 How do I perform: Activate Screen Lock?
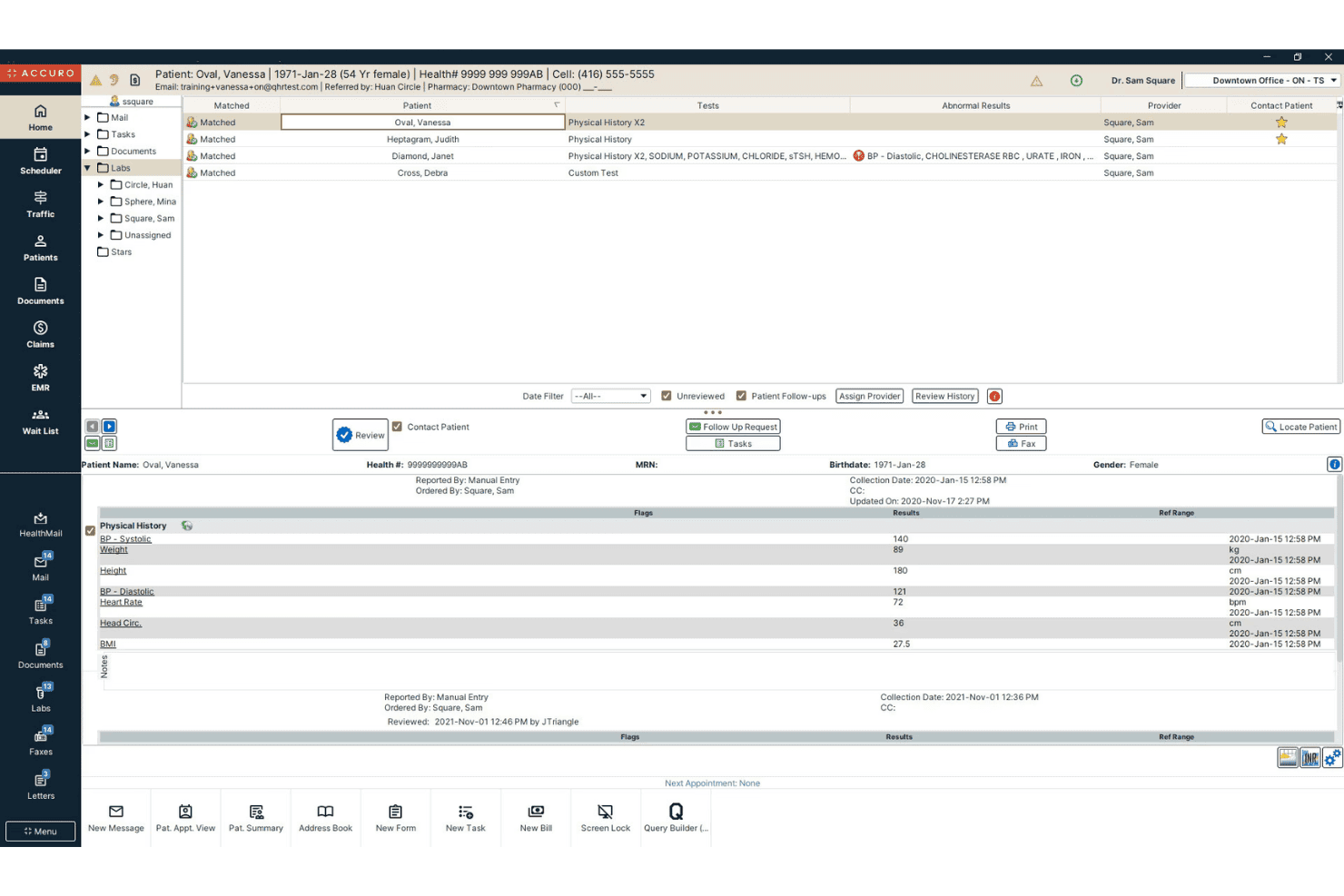click(606, 817)
